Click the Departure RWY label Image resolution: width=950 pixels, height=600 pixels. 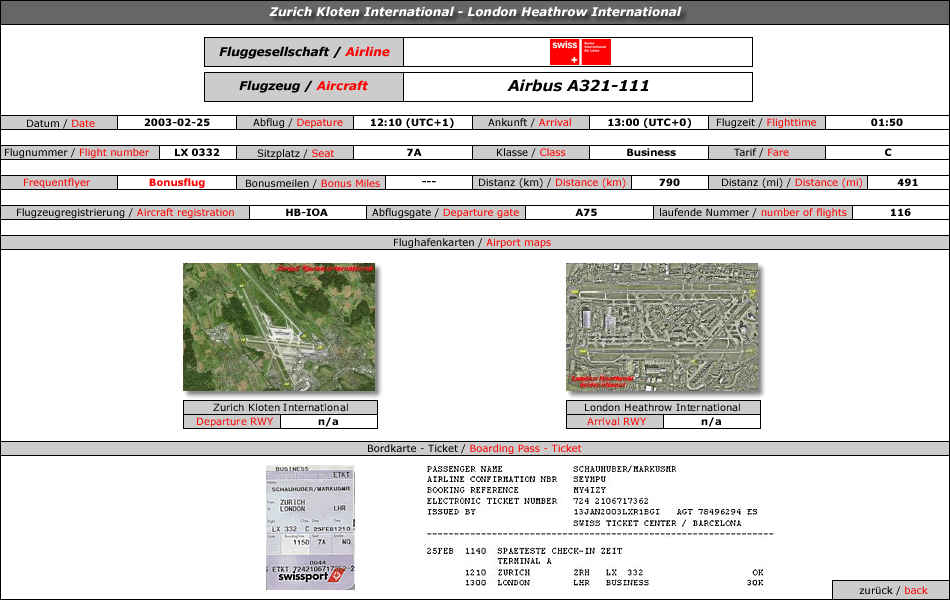(x=233, y=422)
